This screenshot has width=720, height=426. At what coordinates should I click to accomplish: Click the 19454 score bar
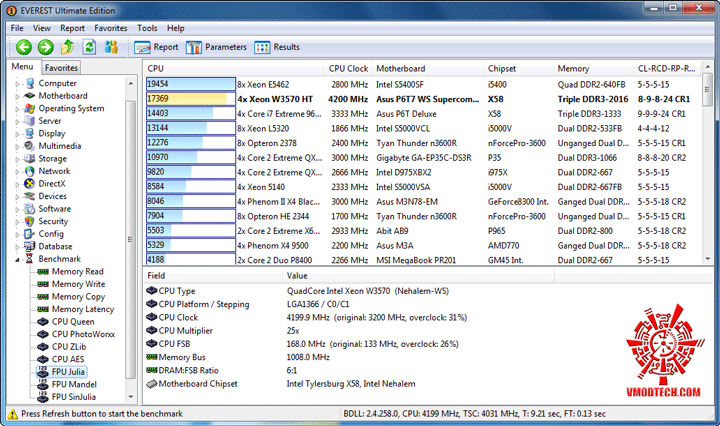coord(191,84)
